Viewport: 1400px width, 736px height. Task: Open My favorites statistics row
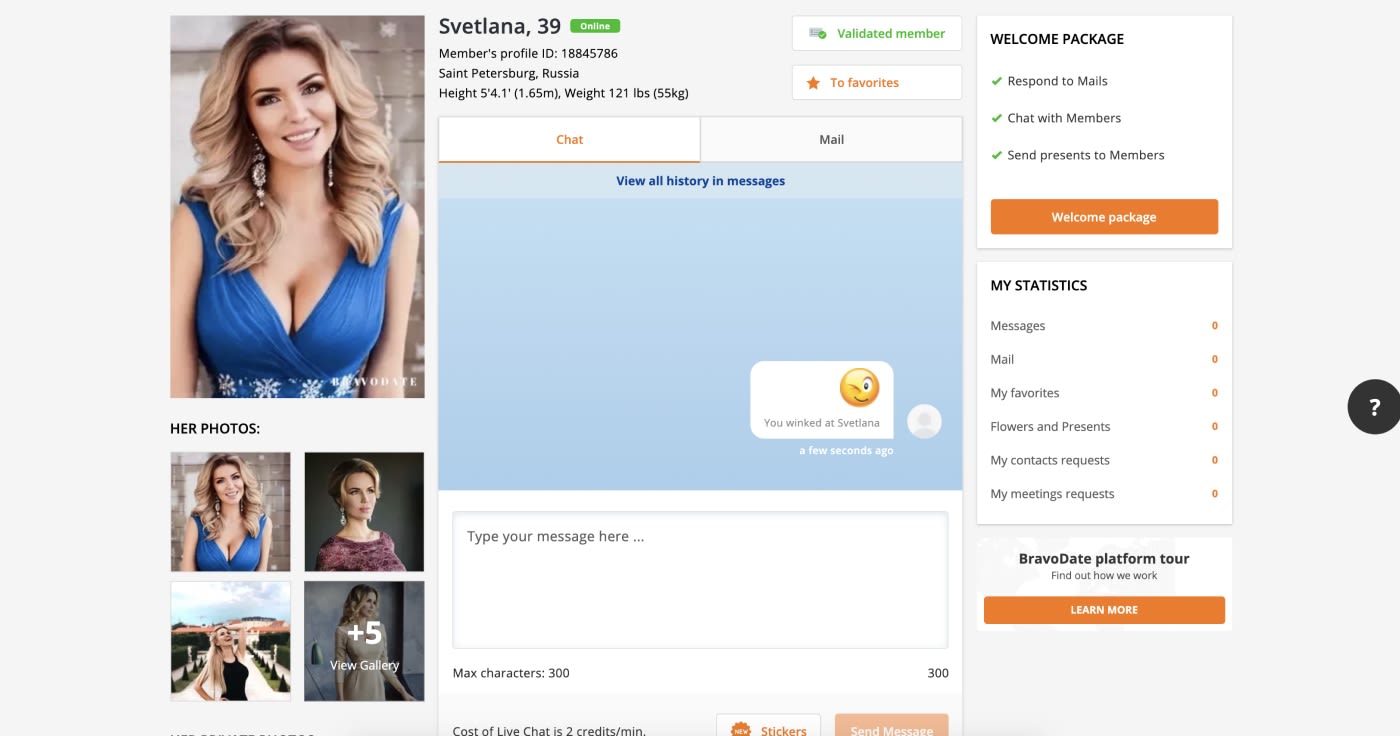click(x=1104, y=393)
